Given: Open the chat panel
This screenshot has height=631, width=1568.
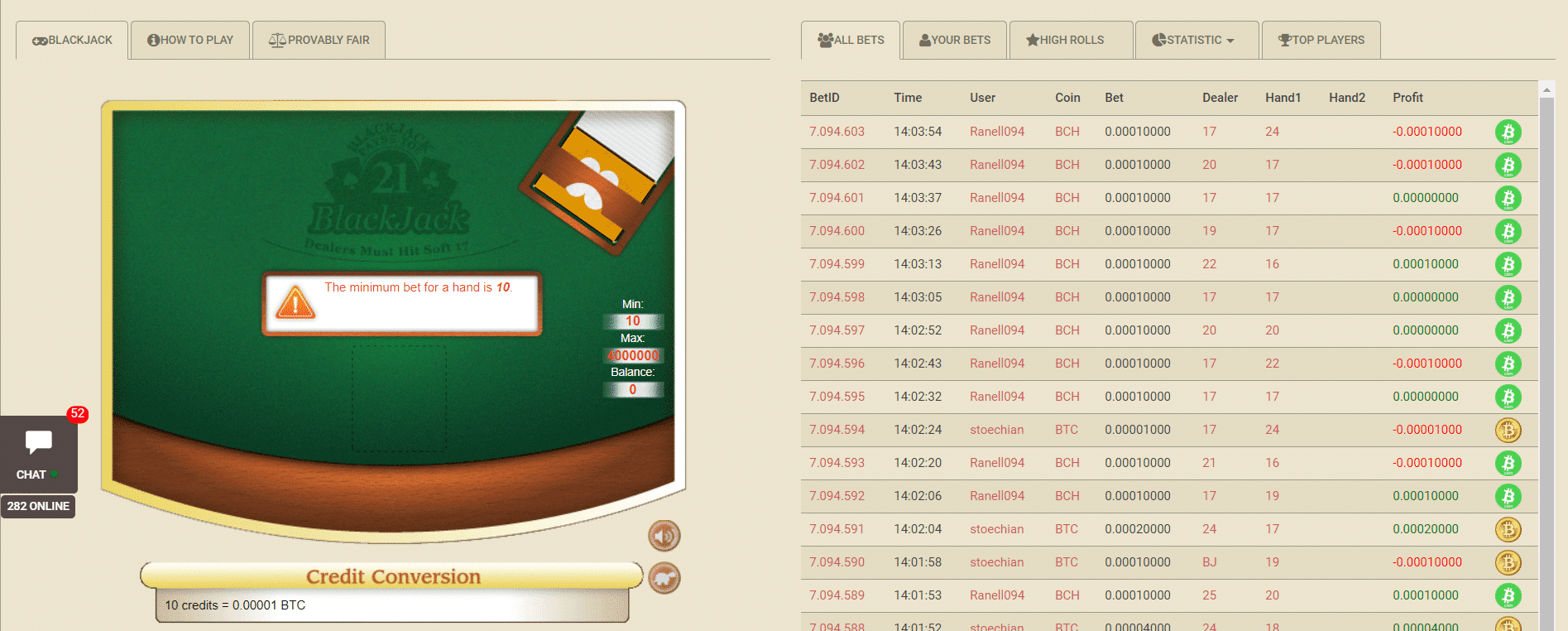Looking at the screenshot, I should (38, 453).
